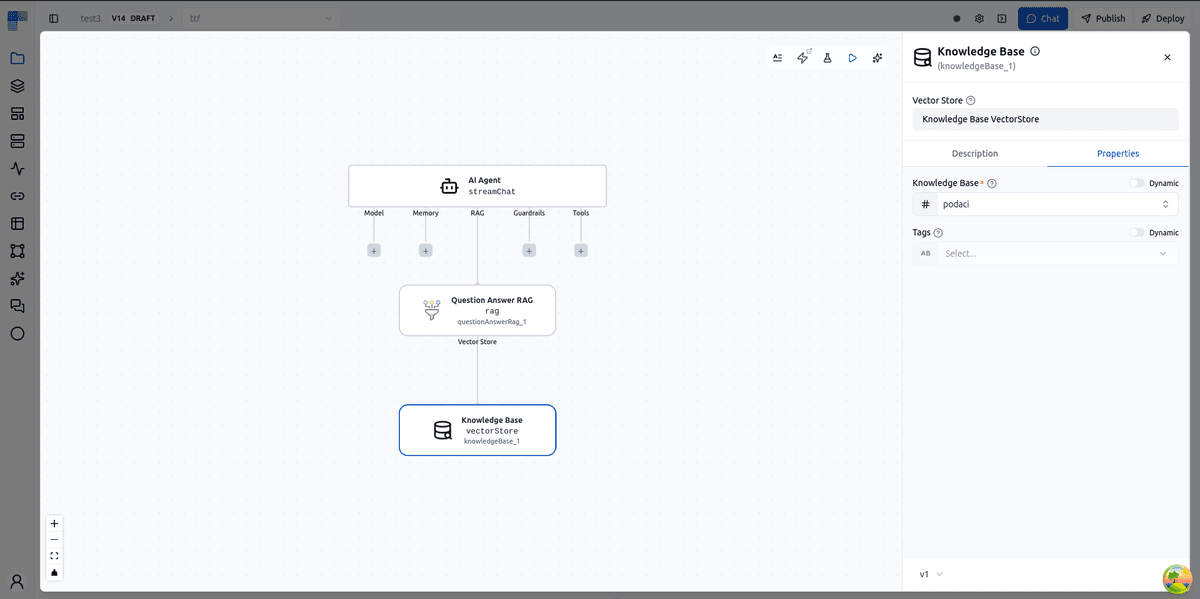Close the Knowledge Base side panel
The image size is (1200, 599).
click(x=1167, y=58)
